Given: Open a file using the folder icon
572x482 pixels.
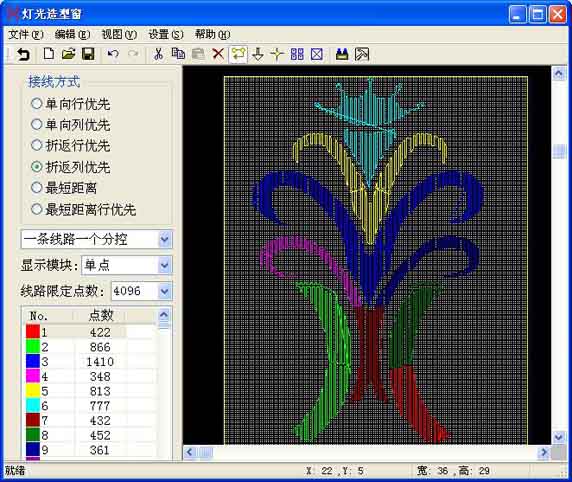Looking at the screenshot, I should pyautogui.click(x=68, y=54).
